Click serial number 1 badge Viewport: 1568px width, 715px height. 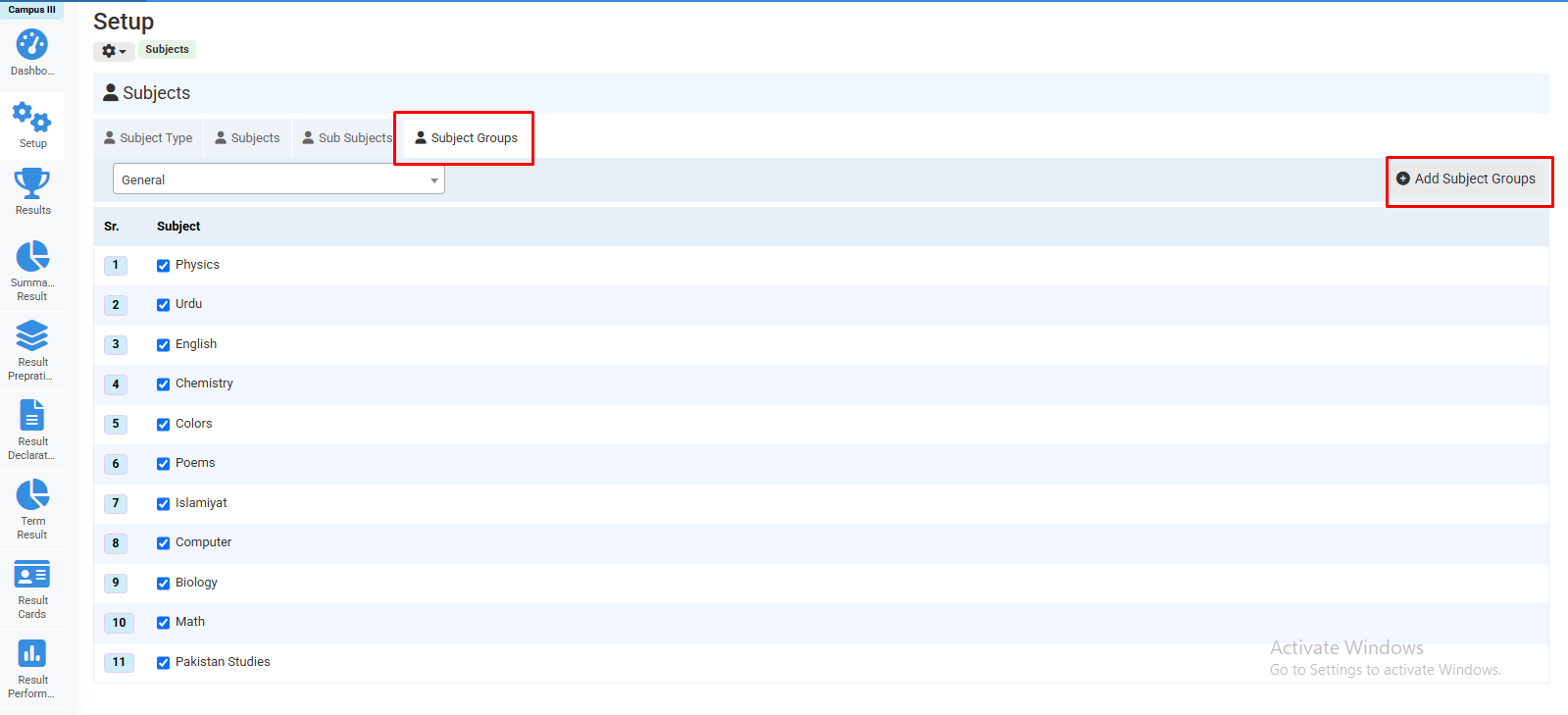point(116,265)
